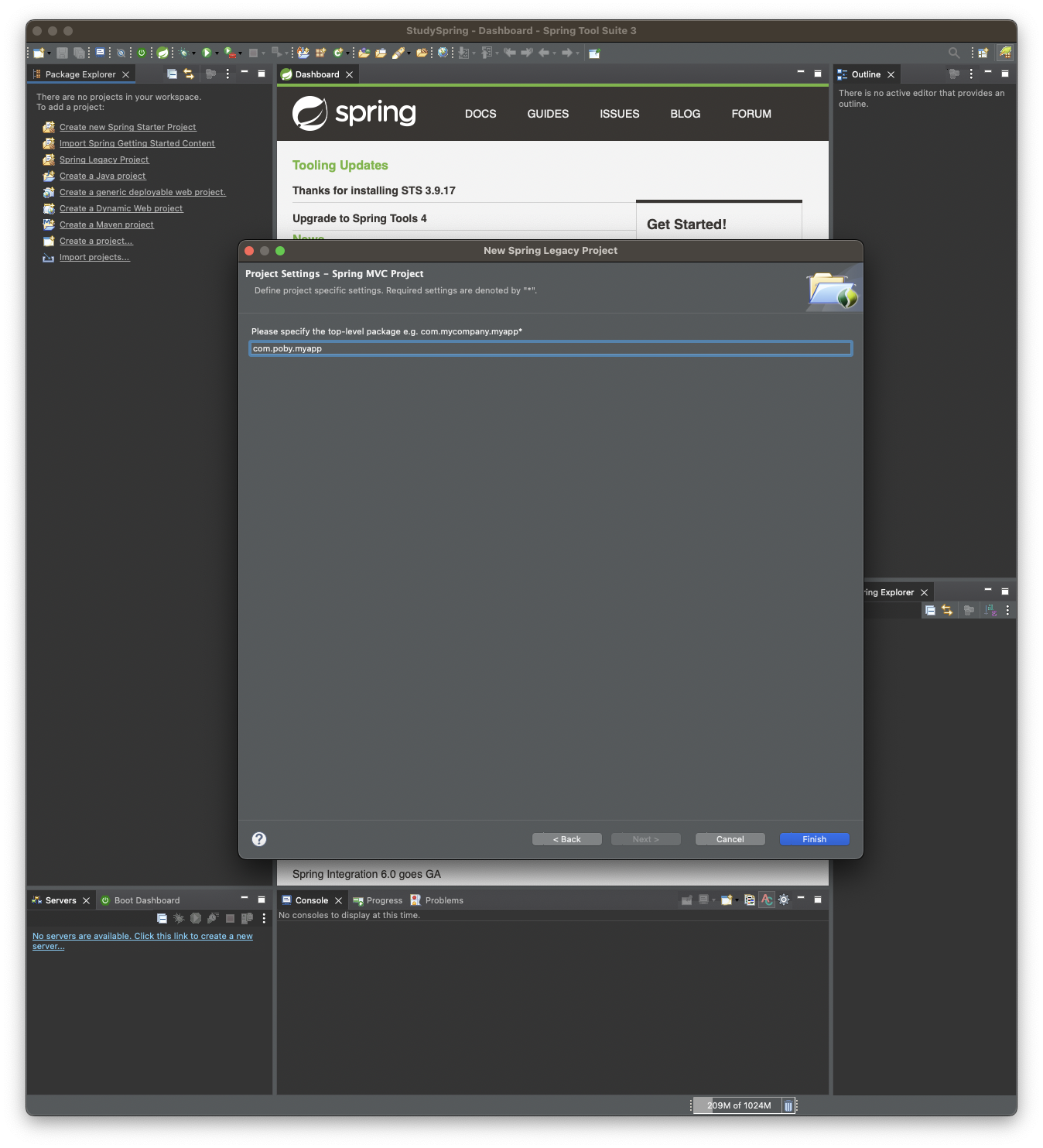The width and height of the screenshot is (1043, 1148).
Task: Click the Console settings gear icon
Action: (784, 900)
